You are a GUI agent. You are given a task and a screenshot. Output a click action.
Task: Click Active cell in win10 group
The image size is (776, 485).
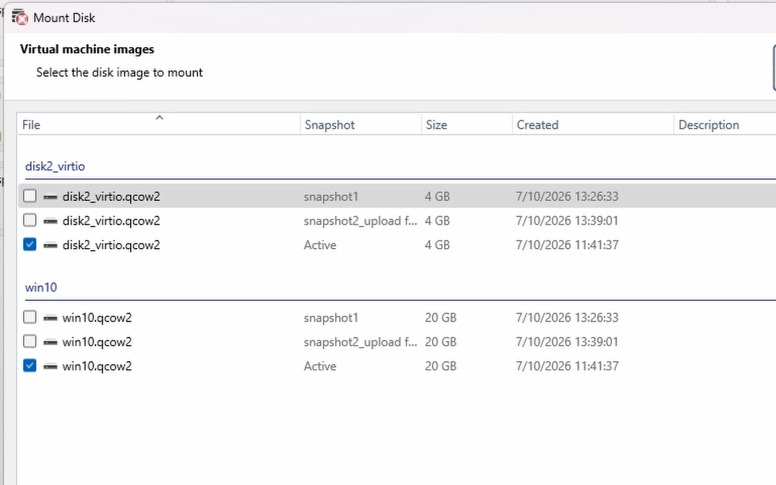tap(320, 366)
